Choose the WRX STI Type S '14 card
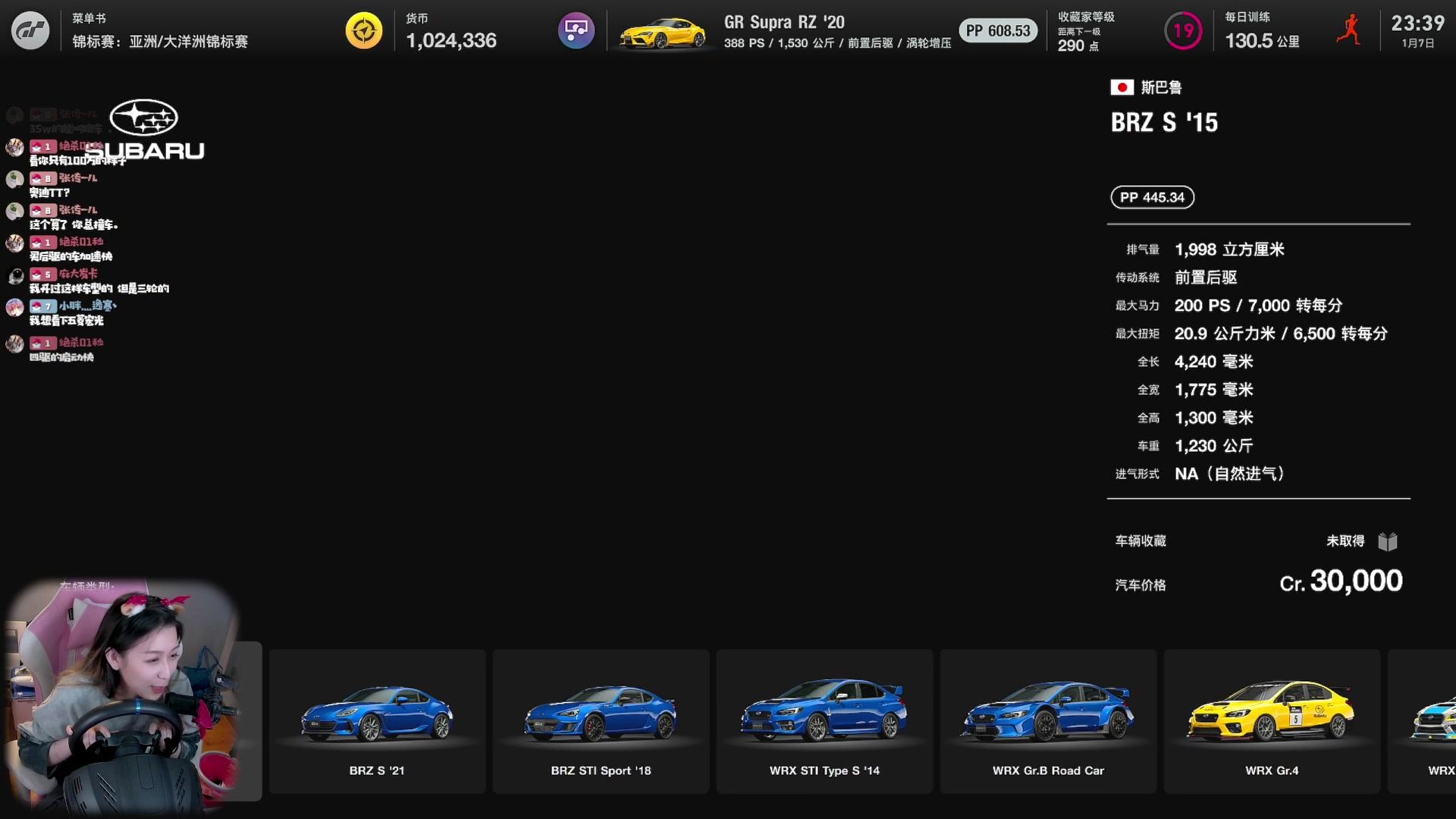The width and height of the screenshot is (1456, 819). 824,721
